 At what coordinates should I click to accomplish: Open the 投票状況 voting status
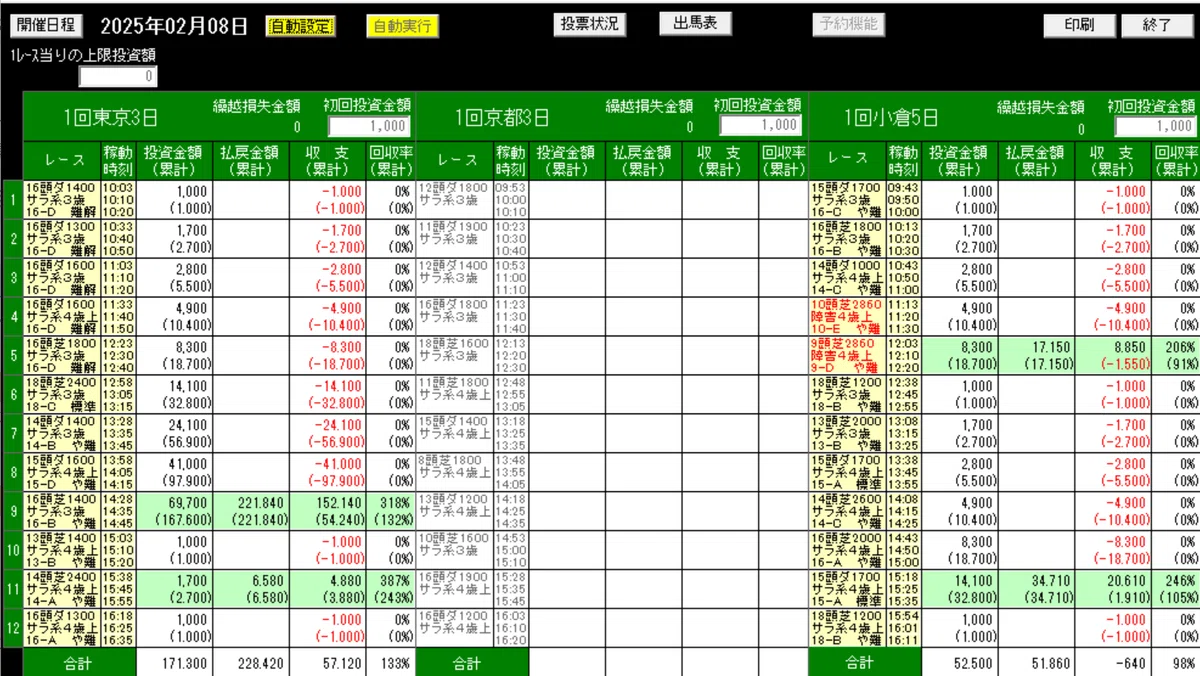(590, 24)
